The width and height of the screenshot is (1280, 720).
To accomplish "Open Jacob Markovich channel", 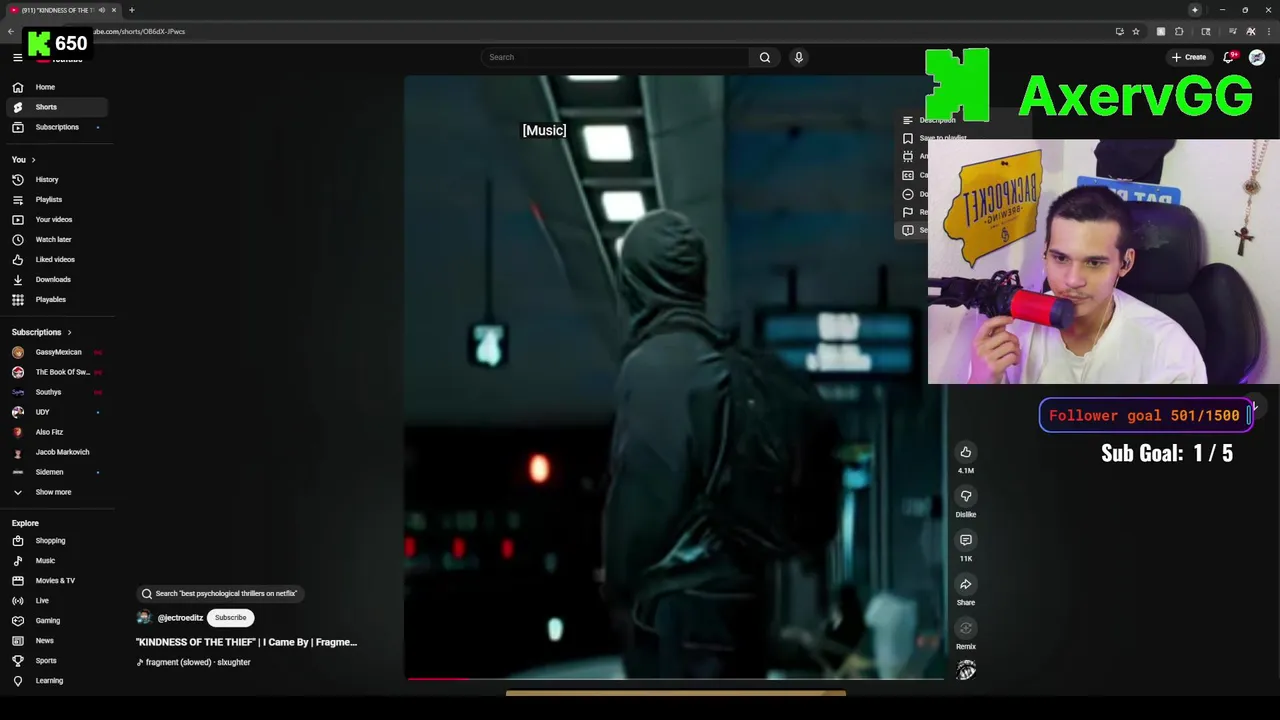I will (55, 452).
